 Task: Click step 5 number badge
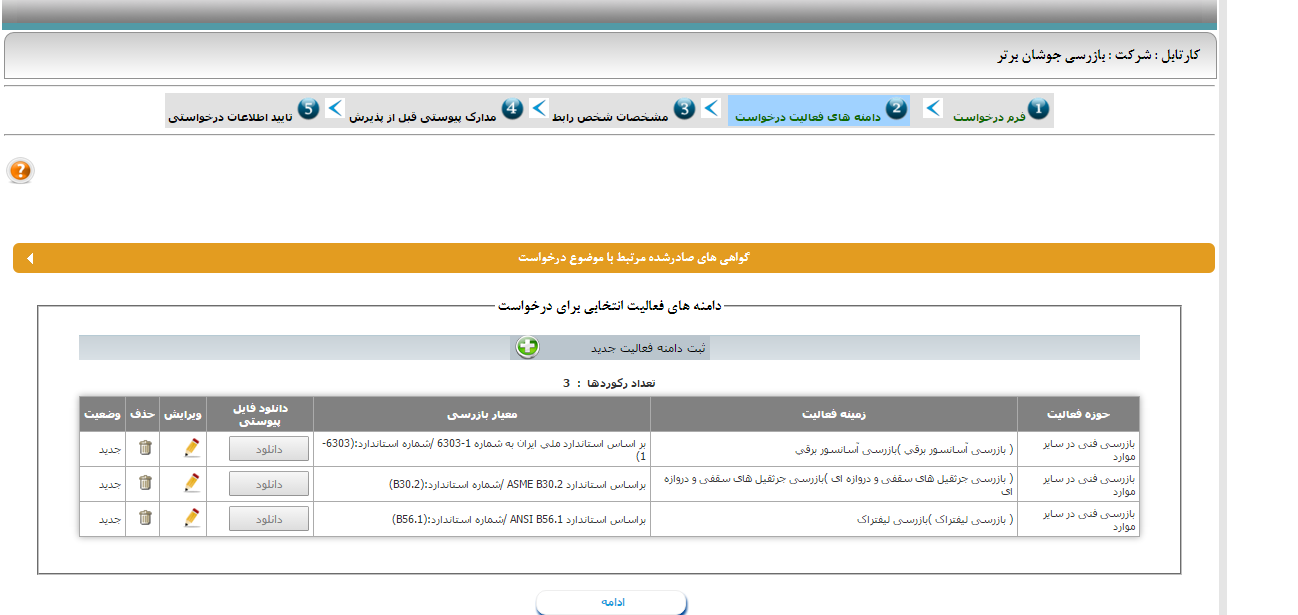[309, 109]
